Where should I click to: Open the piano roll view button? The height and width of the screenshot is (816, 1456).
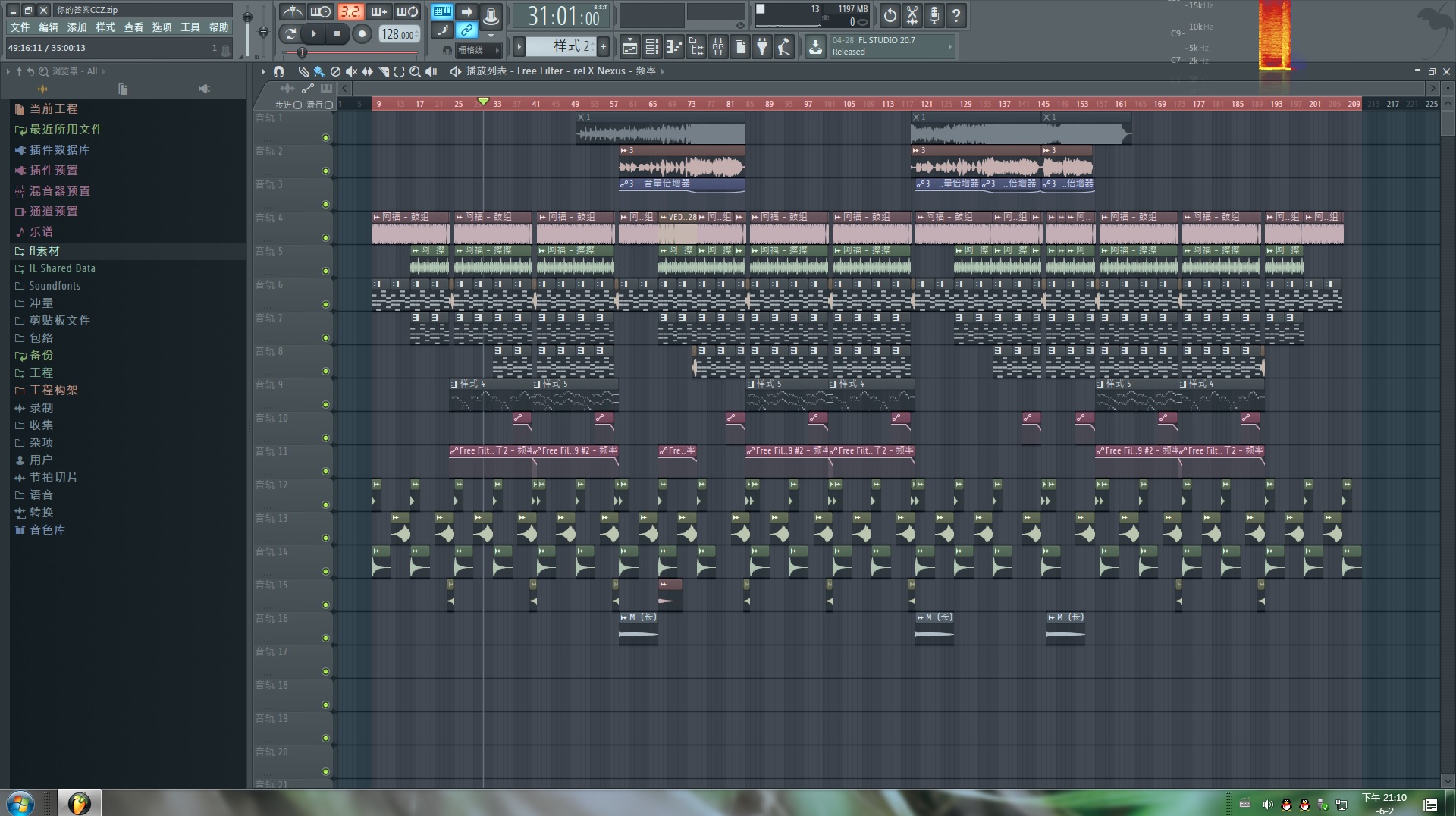pos(673,47)
